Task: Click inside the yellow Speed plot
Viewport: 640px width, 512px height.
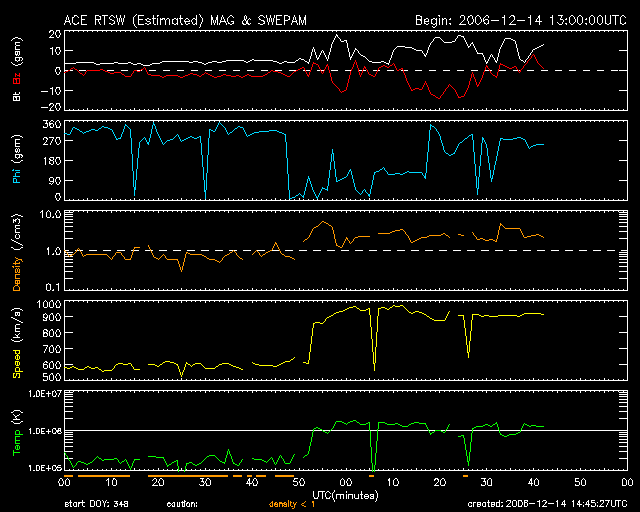Action: click(346, 341)
